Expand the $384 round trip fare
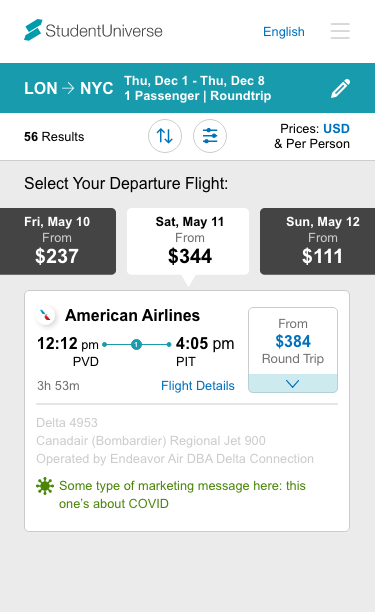This screenshot has height=612, width=375. tap(293, 383)
